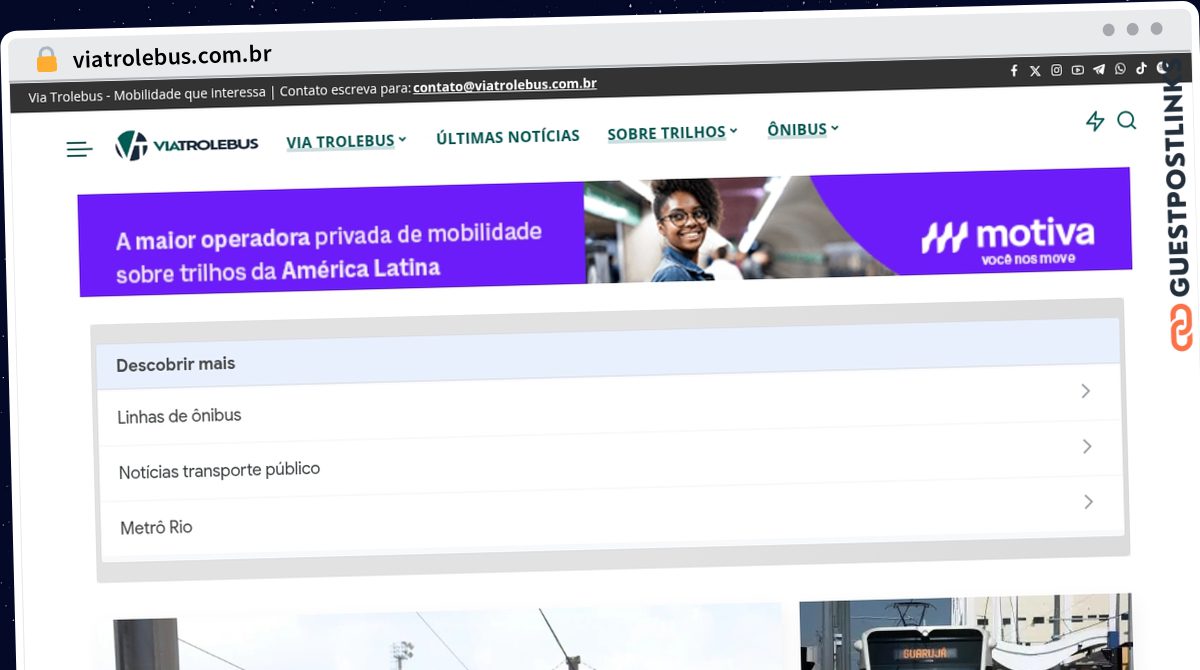Click the contato@viatrolebus.com.br email link

pyautogui.click(x=505, y=85)
